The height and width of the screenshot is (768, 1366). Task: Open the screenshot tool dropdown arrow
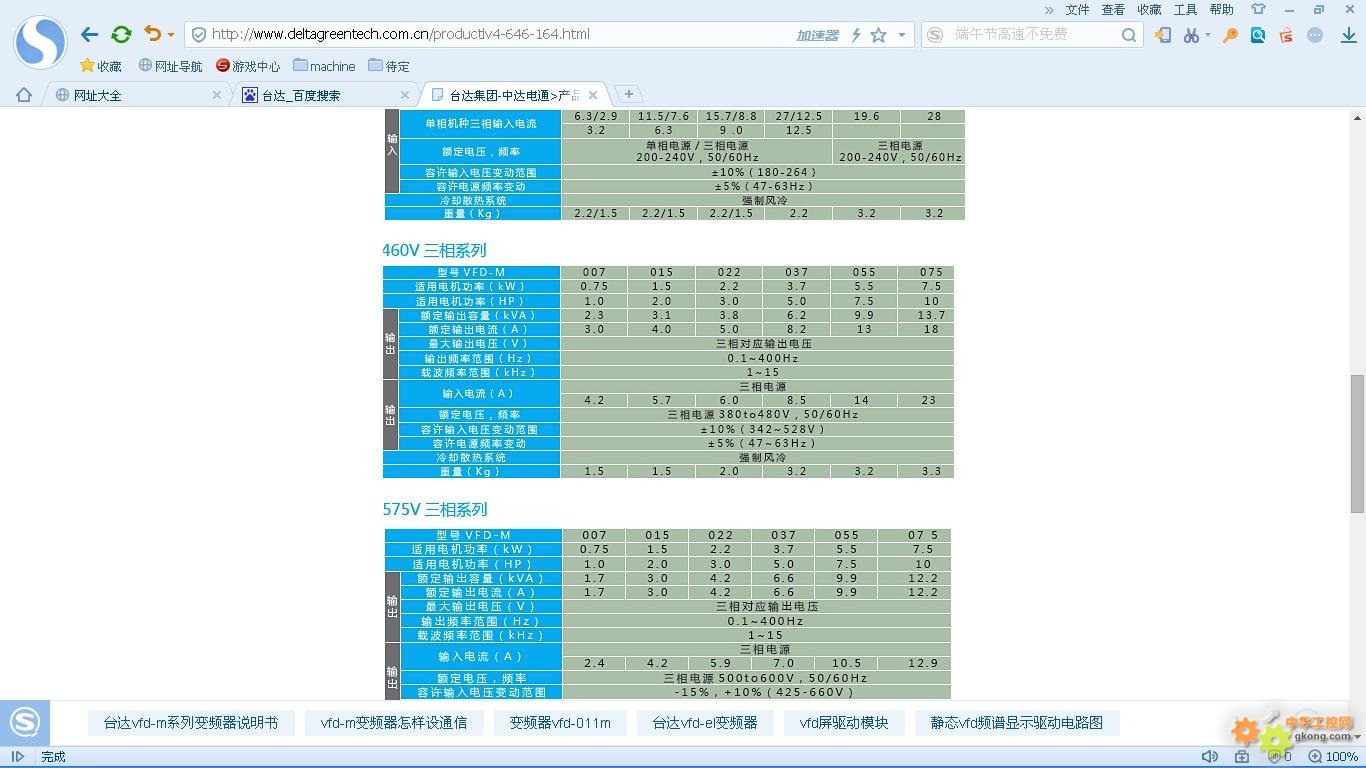(x=1207, y=35)
